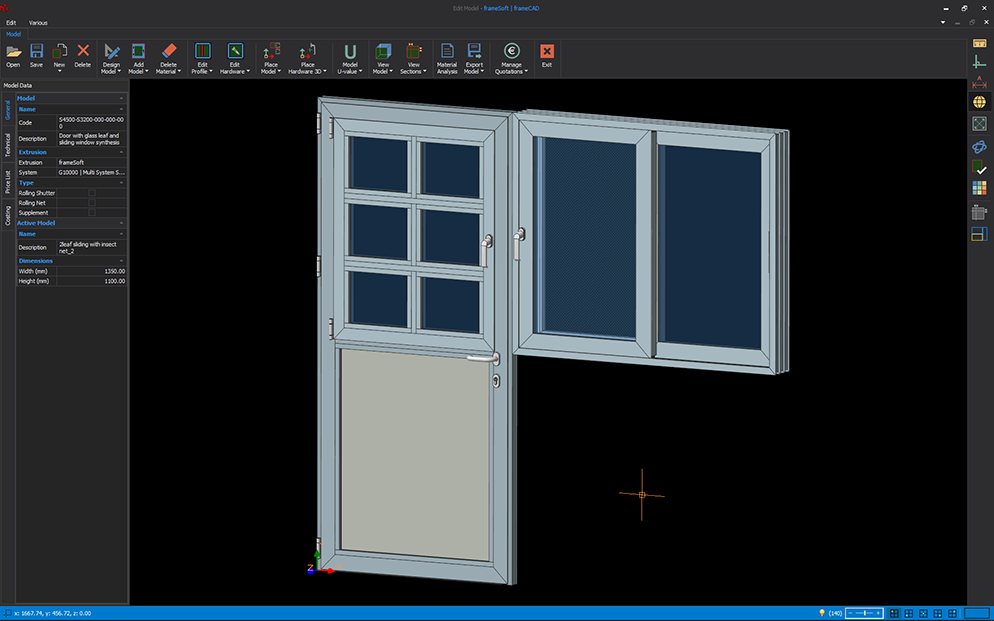This screenshot has width=994, height=621.
Task: Click the Extrusion value frameSoft
Action: tap(92, 162)
